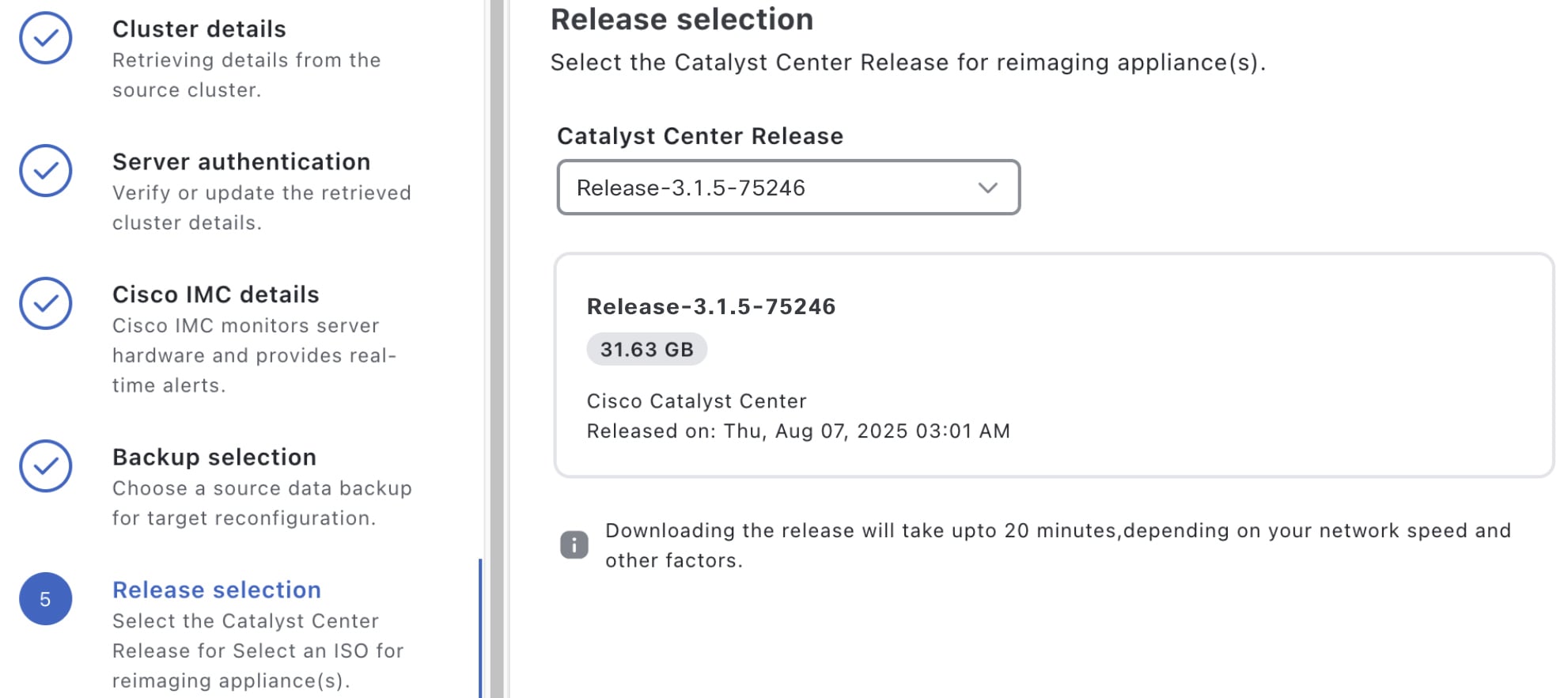Click the 31.63 GB size badge

point(646,350)
